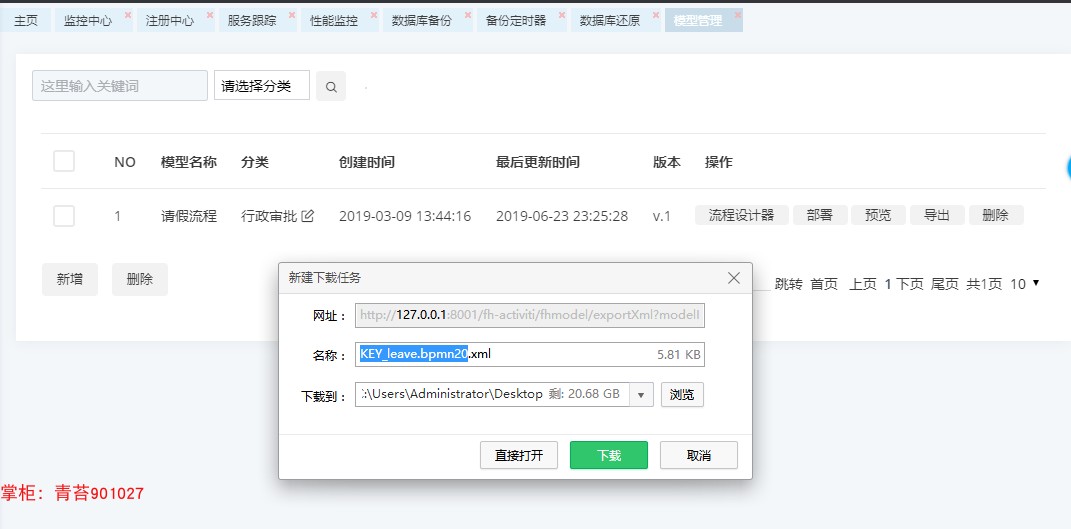Click the edit pencil icon beside 行政审批
The width and height of the screenshot is (1071, 529).
coord(308,216)
